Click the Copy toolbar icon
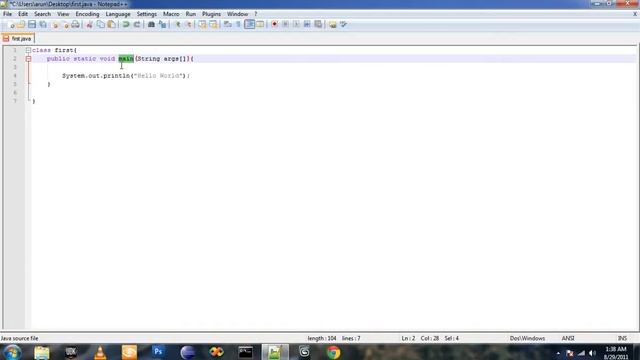640x360 pixels. [100, 24]
